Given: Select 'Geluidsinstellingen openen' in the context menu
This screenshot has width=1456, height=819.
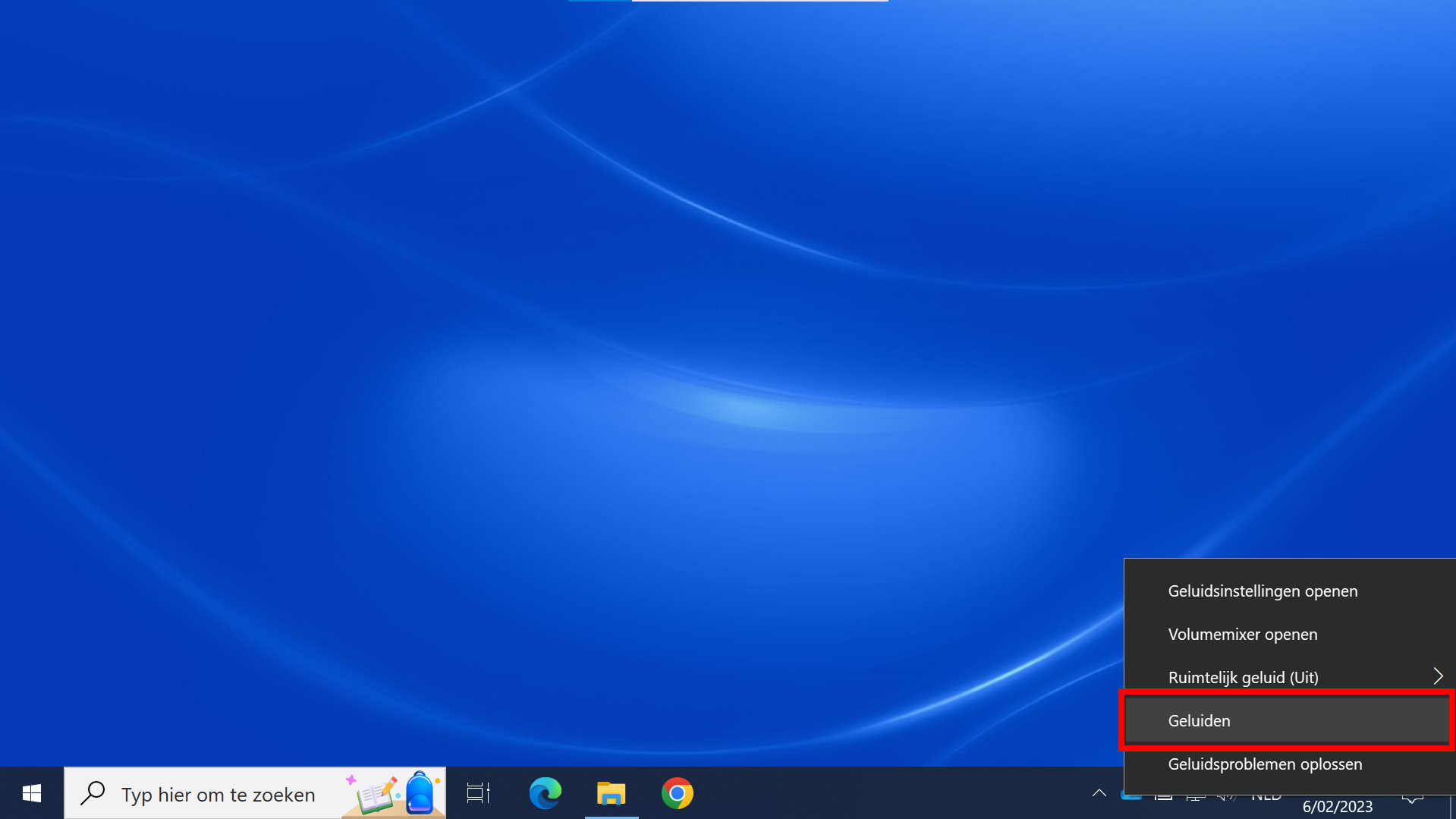Looking at the screenshot, I should click(x=1263, y=591).
